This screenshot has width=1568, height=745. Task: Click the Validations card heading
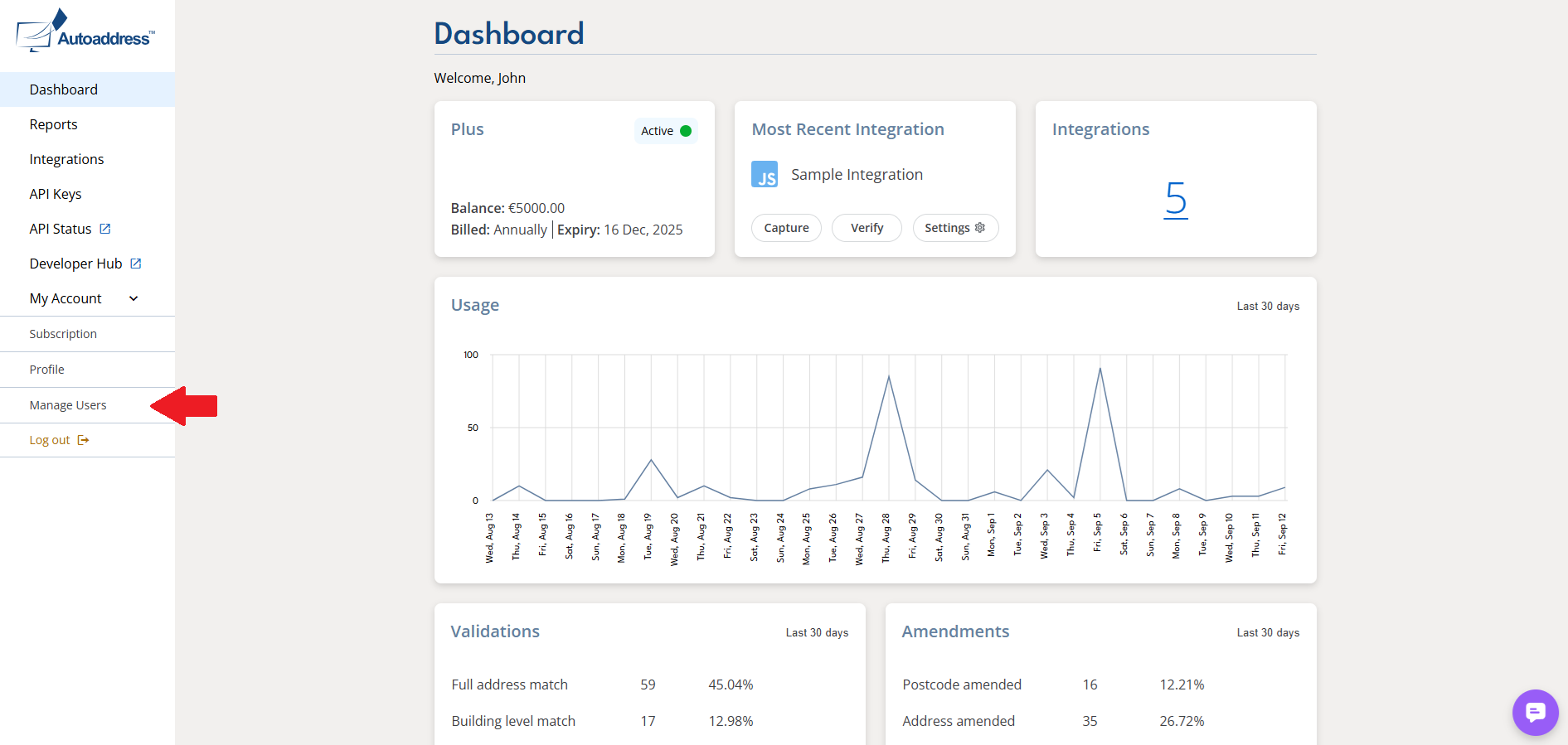[495, 631]
